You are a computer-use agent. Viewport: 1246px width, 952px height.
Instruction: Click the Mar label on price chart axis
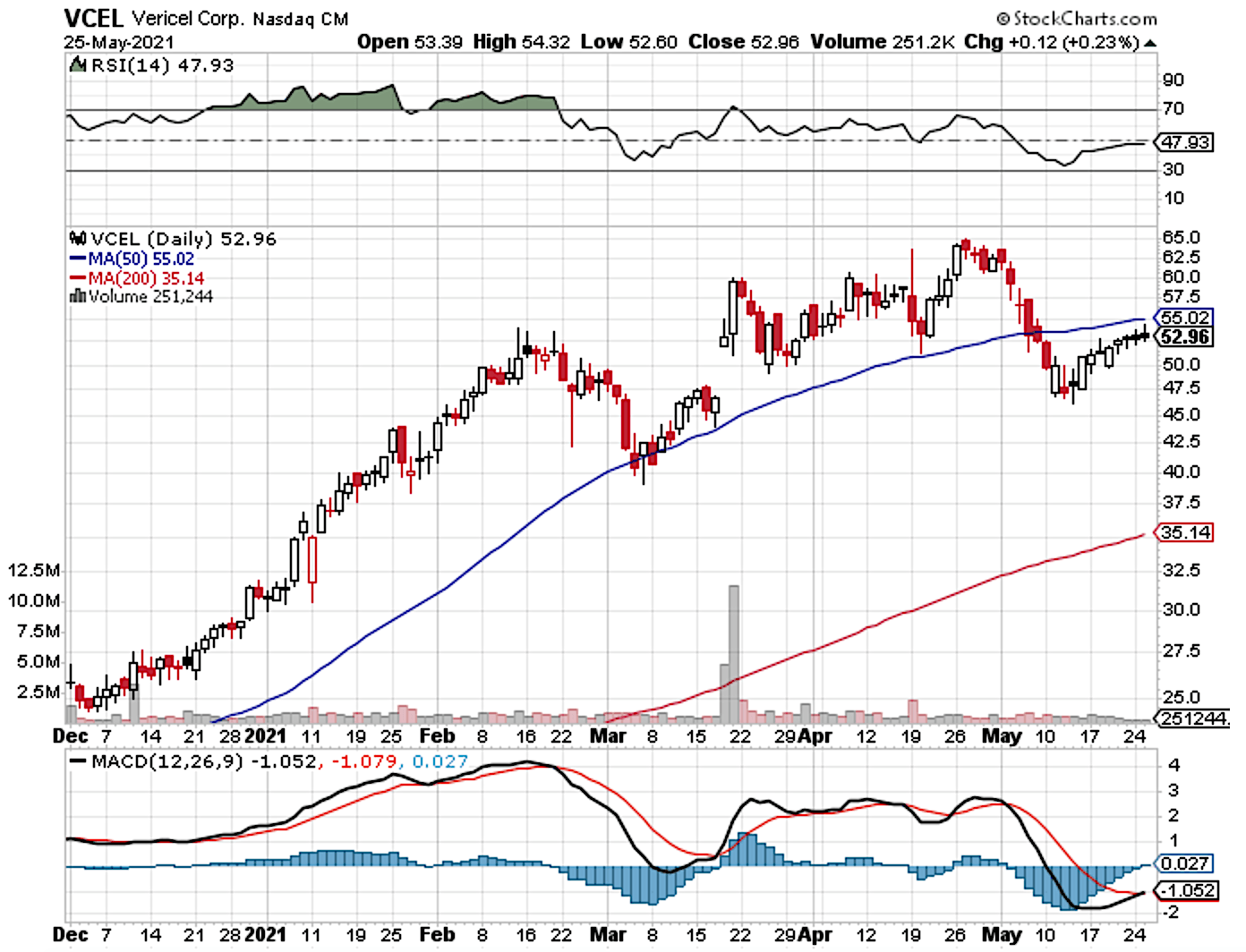point(608,735)
